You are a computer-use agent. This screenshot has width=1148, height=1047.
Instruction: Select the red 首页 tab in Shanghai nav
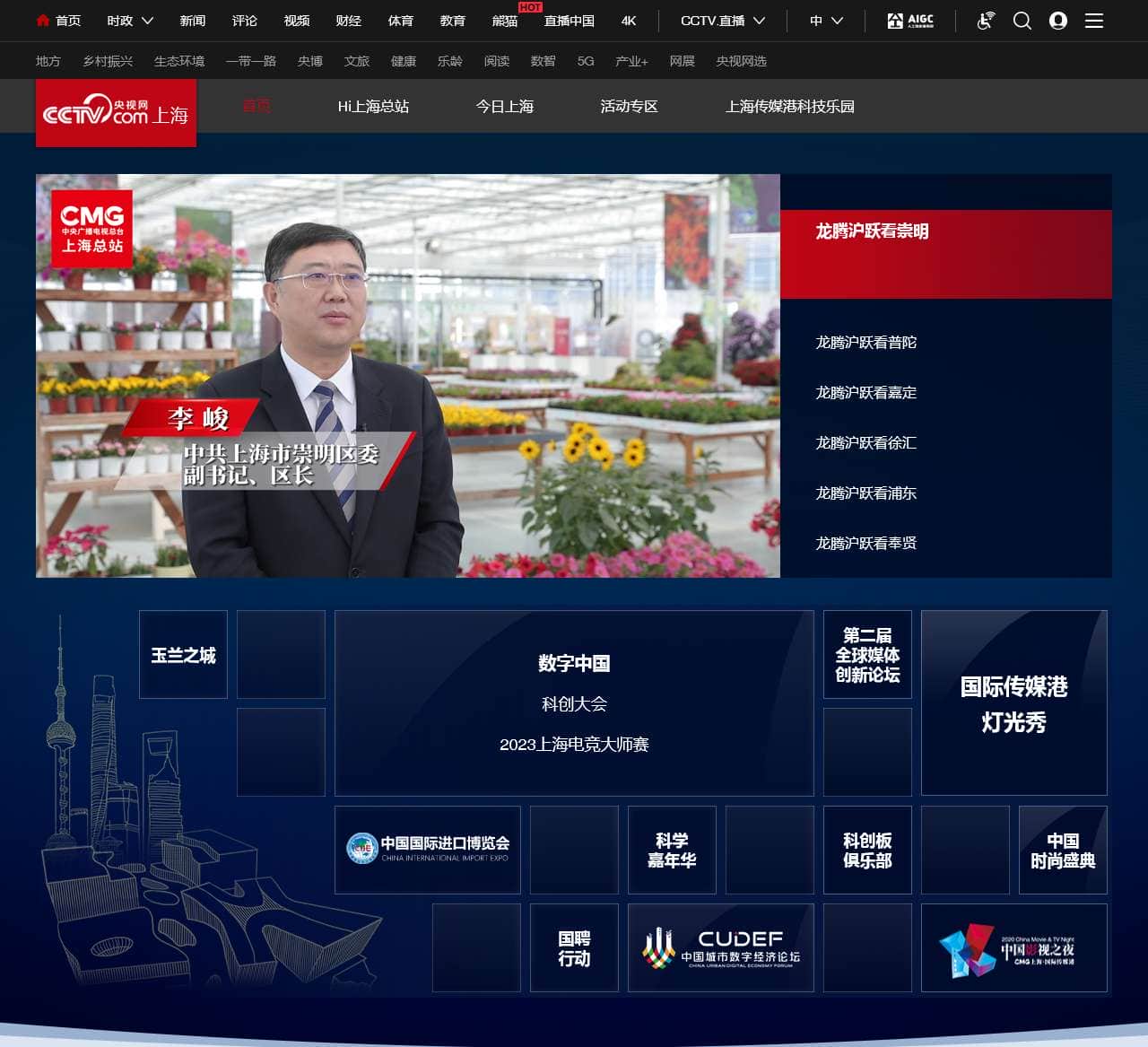(x=257, y=106)
